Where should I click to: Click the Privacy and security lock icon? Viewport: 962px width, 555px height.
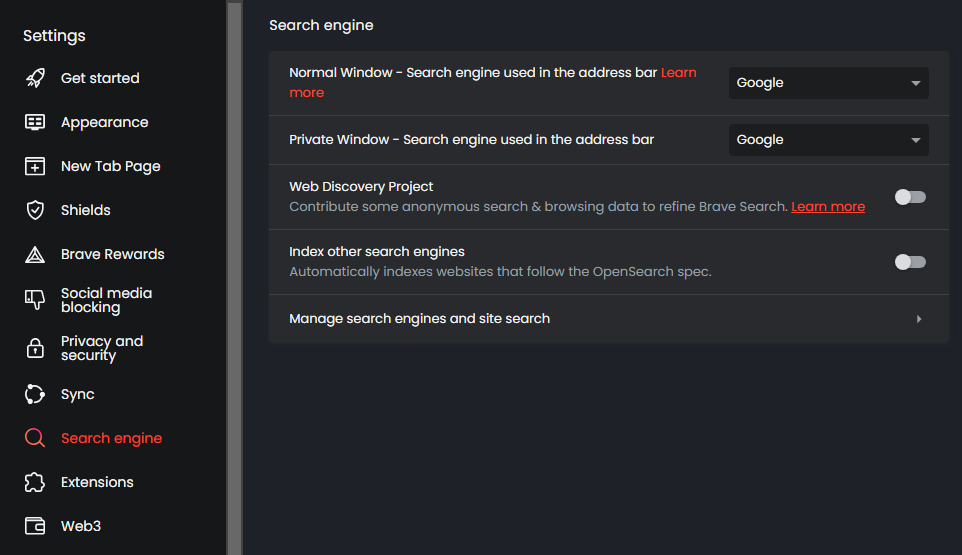pyautogui.click(x=35, y=348)
